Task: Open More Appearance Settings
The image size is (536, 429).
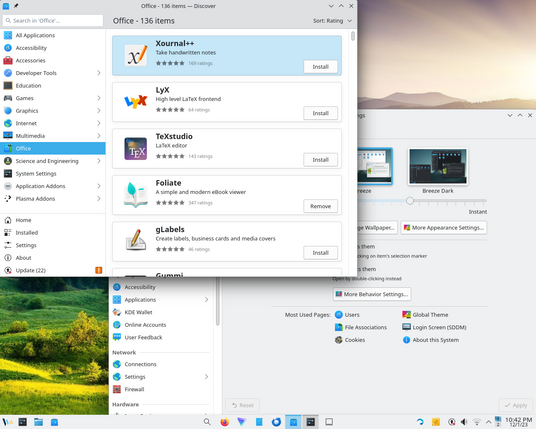Action: tap(444, 228)
